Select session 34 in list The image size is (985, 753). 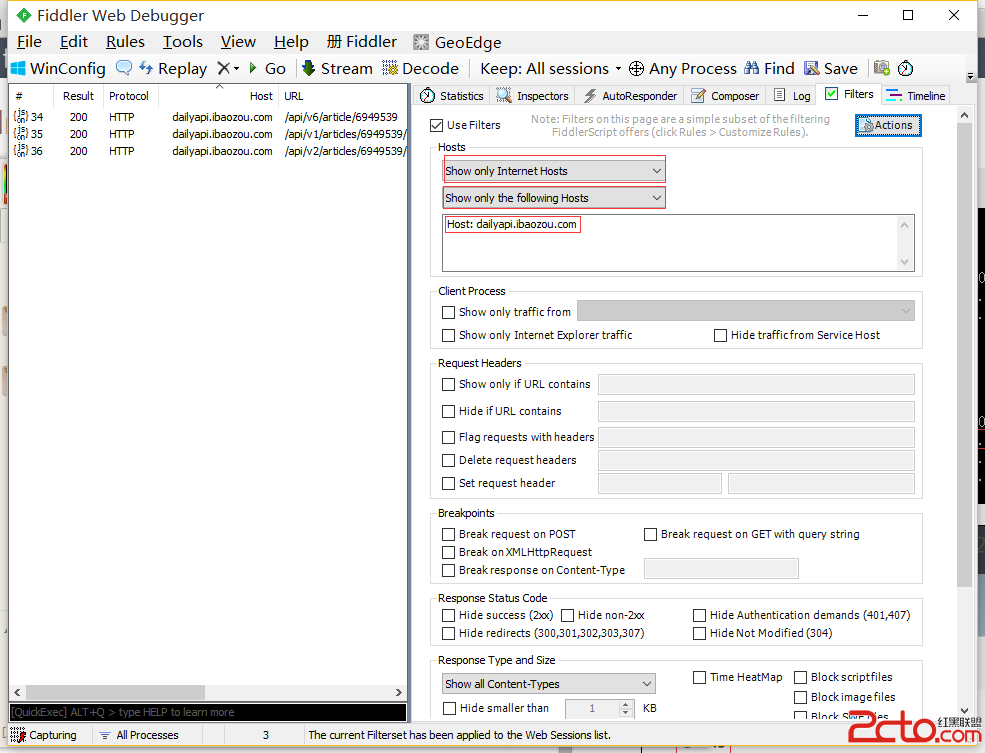(207, 117)
